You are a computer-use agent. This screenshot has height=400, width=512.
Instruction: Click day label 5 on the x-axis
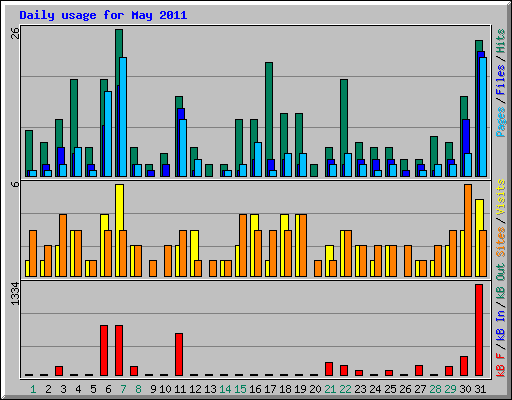(x=93, y=389)
